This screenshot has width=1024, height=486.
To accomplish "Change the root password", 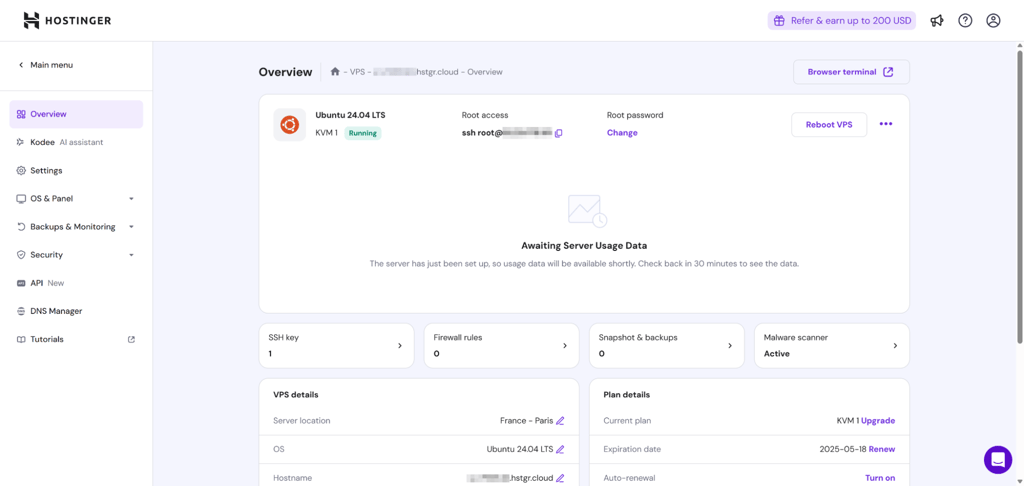I will pyautogui.click(x=622, y=133).
